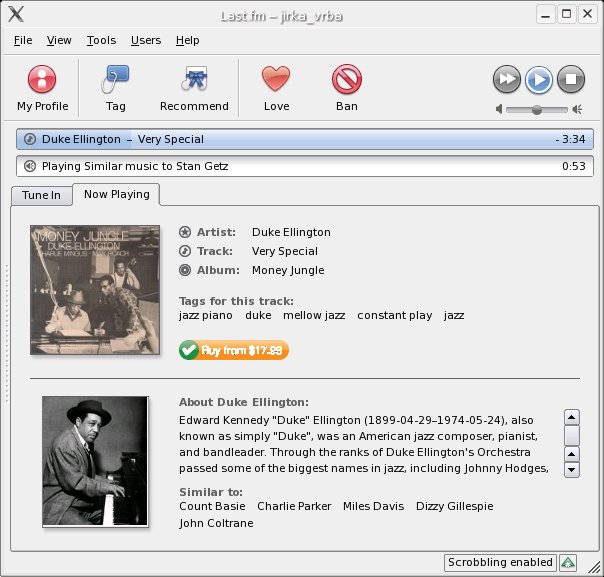The image size is (604, 577).
Task: Click the About Duke Ellington heading
Action: pos(244,402)
